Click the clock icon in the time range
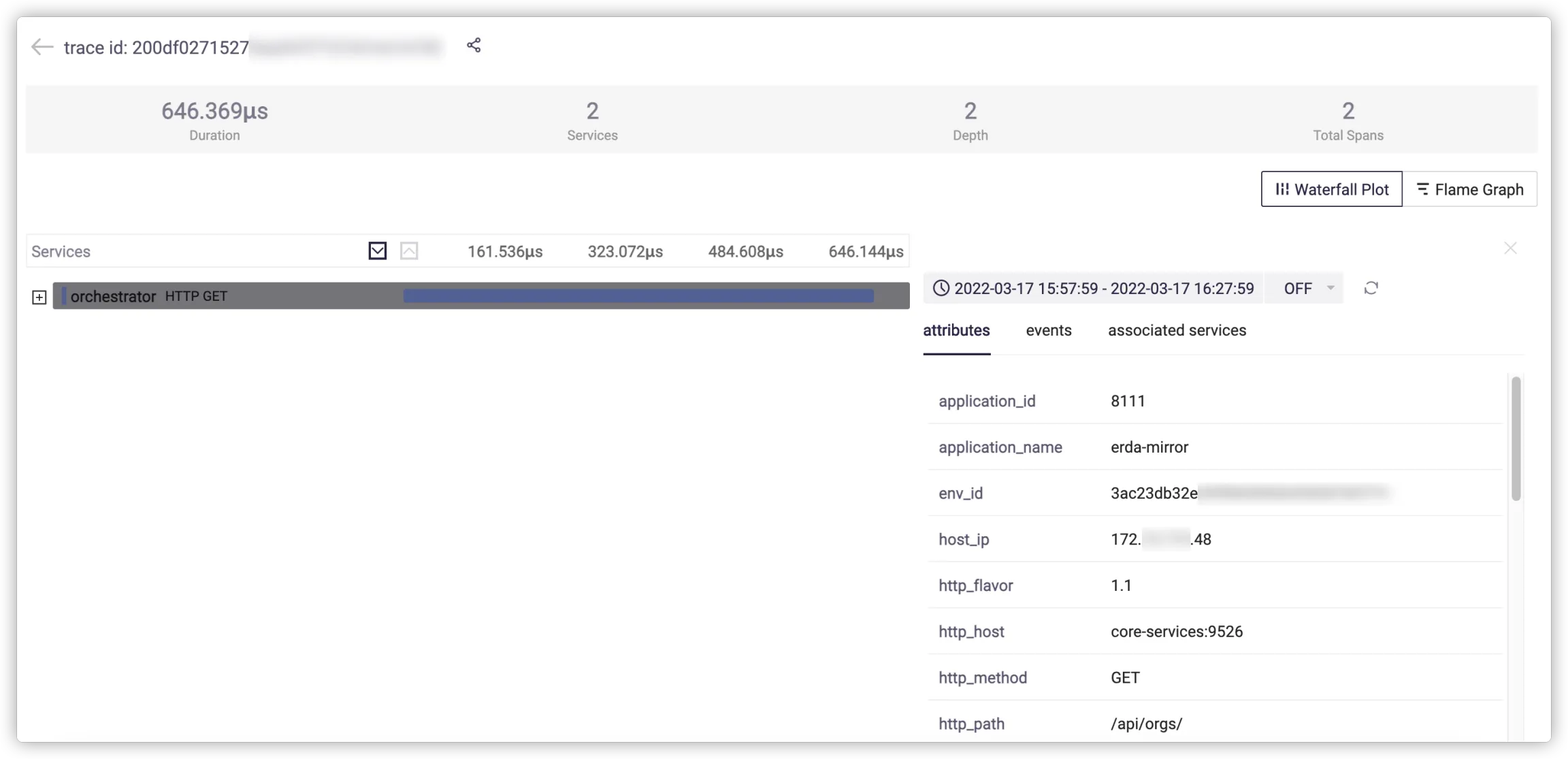The height and width of the screenshot is (759, 1568). click(941, 289)
